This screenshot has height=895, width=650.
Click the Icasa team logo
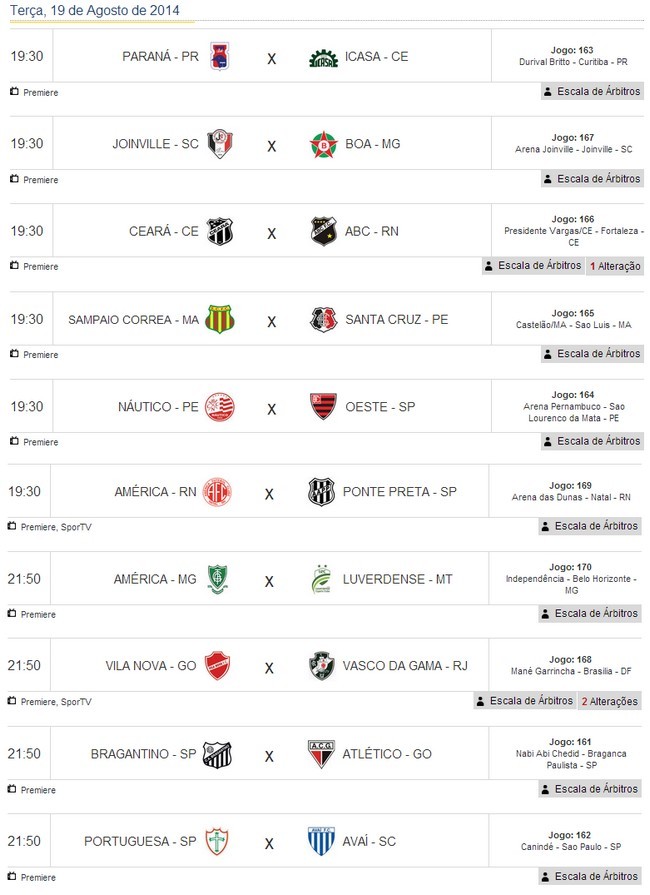pos(323,57)
